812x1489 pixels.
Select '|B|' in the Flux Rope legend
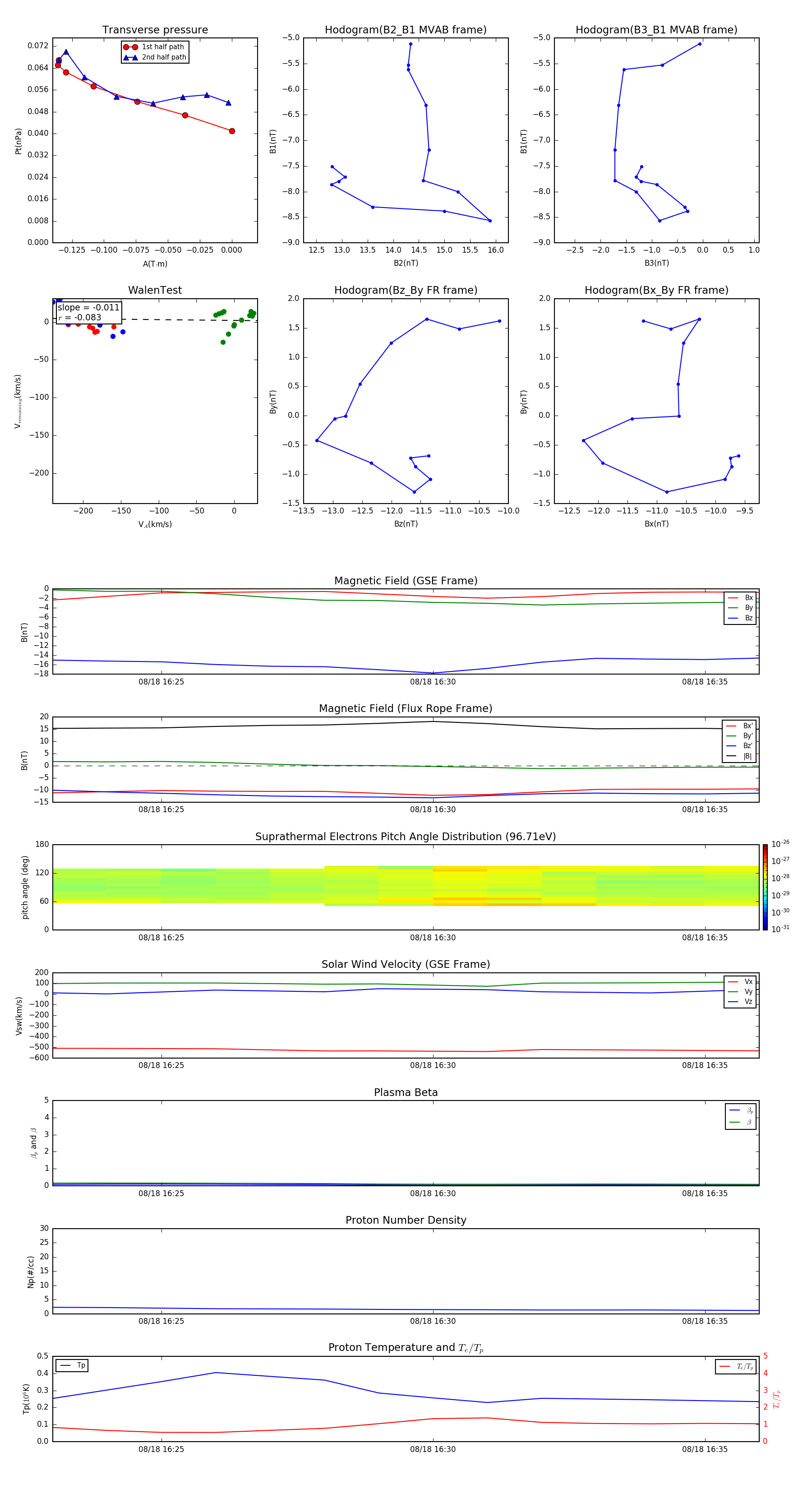(x=740, y=756)
